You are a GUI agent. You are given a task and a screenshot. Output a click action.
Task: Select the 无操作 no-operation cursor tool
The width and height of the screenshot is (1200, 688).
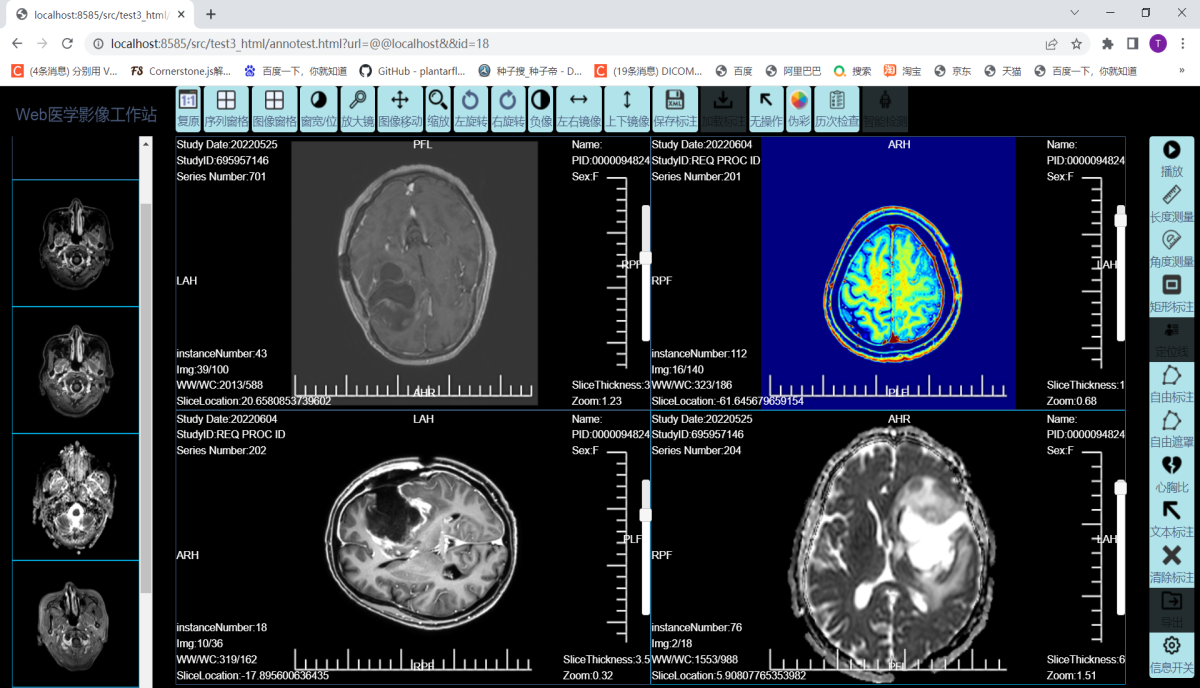click(766, 109)
